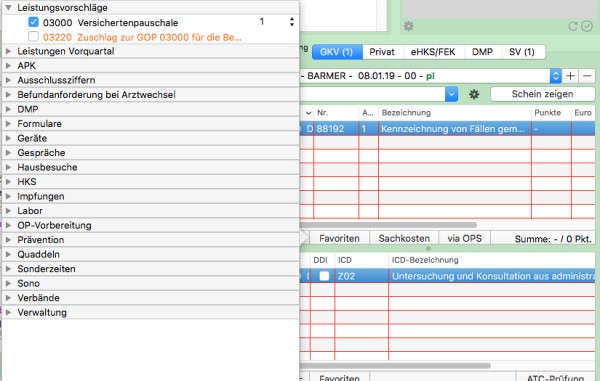Image resolution: width=600 pixels, height=381 pixels.
Task: Expand Leistungen Vorquartal
Action: (x=8, y=51)
